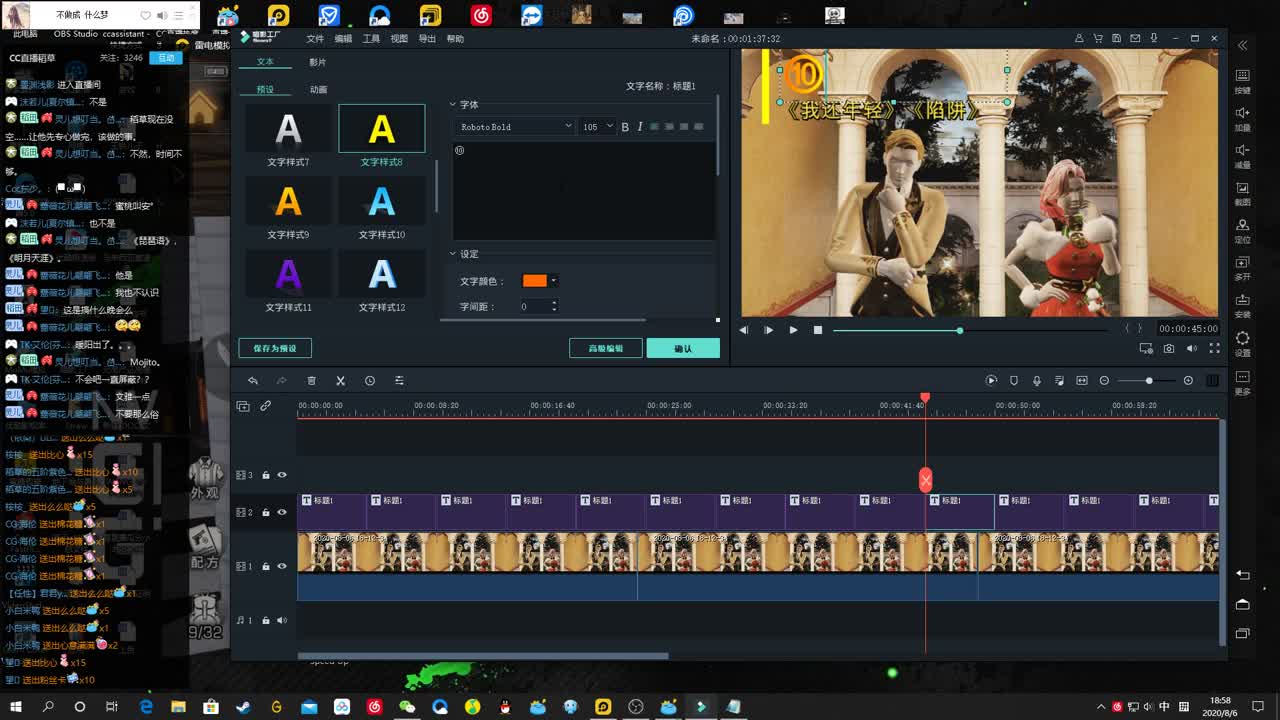Click the 高级编辑 advanced edit button
This screenshot has height=720, width=1280.
point(605,348)
